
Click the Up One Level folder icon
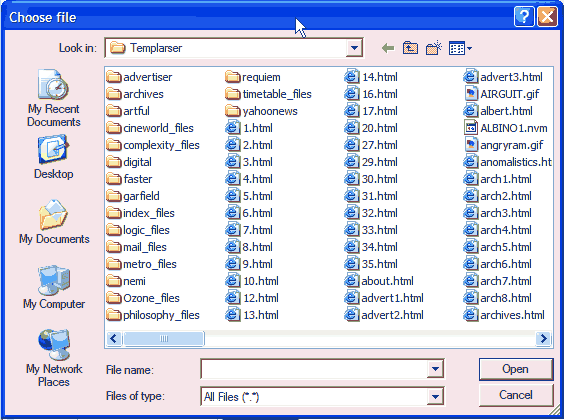tap(410, 48)
